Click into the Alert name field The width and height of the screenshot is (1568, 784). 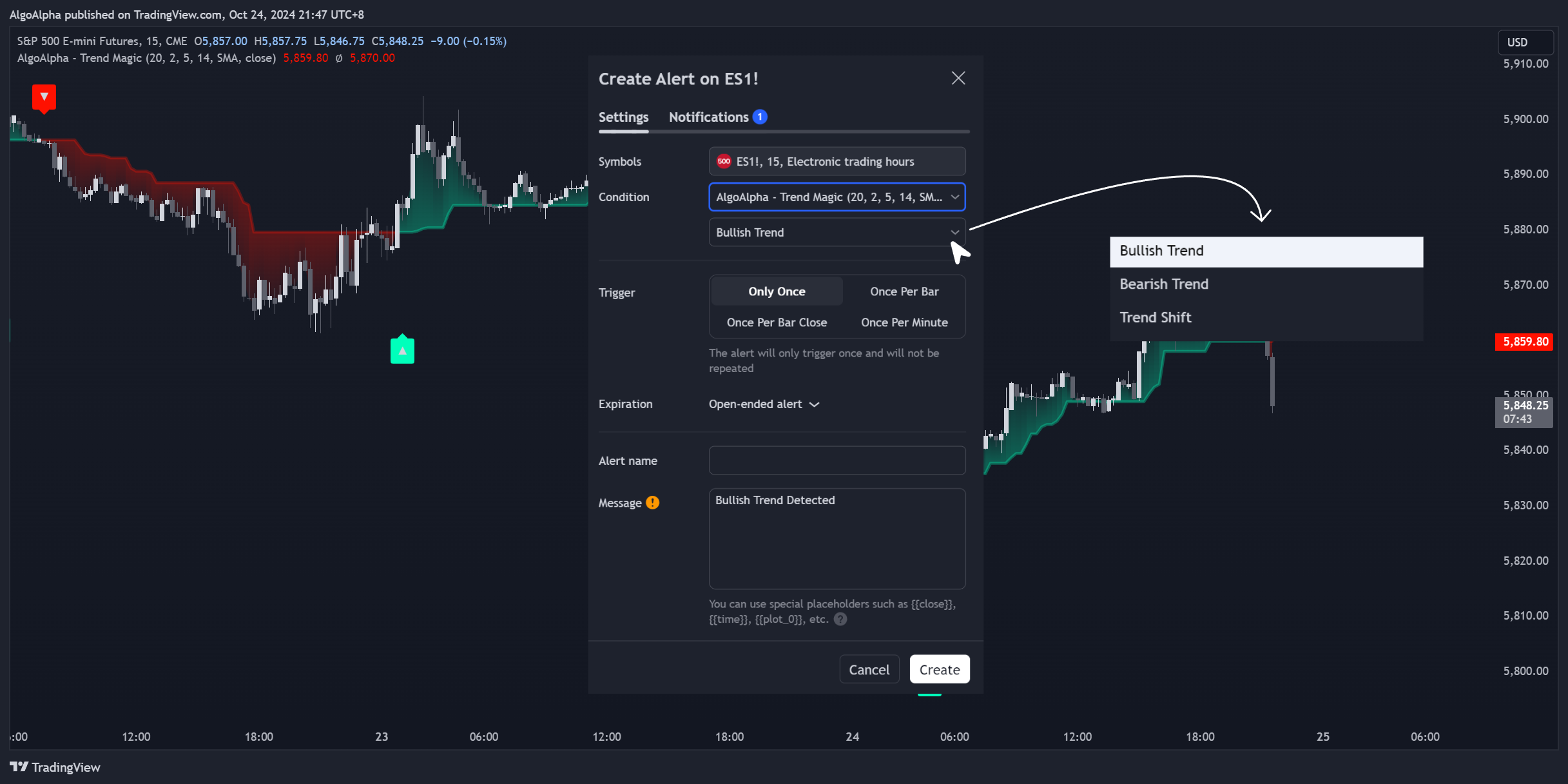pos(837,460)
